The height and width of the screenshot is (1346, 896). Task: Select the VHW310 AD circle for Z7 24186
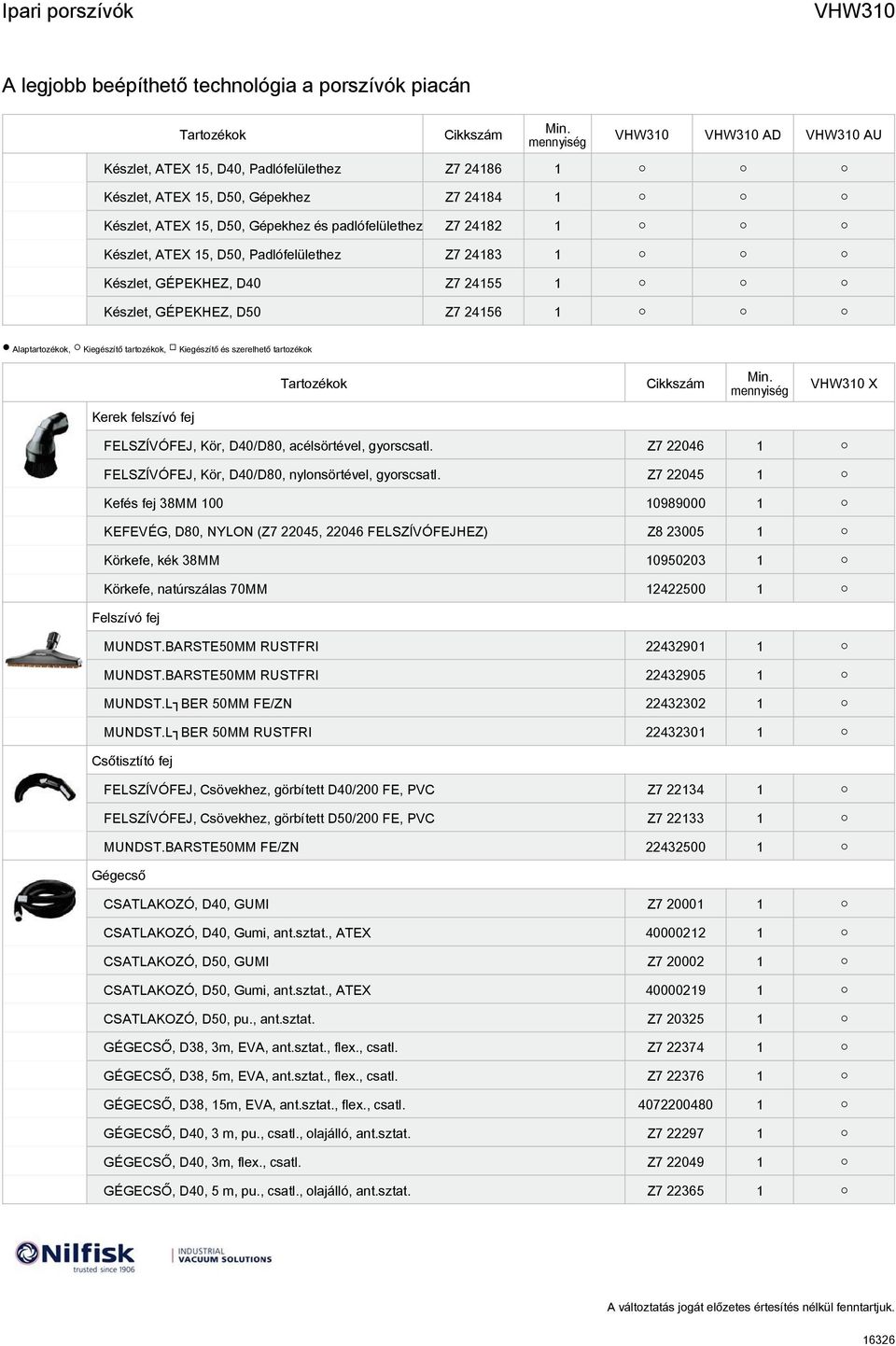(x=743, y=169)
